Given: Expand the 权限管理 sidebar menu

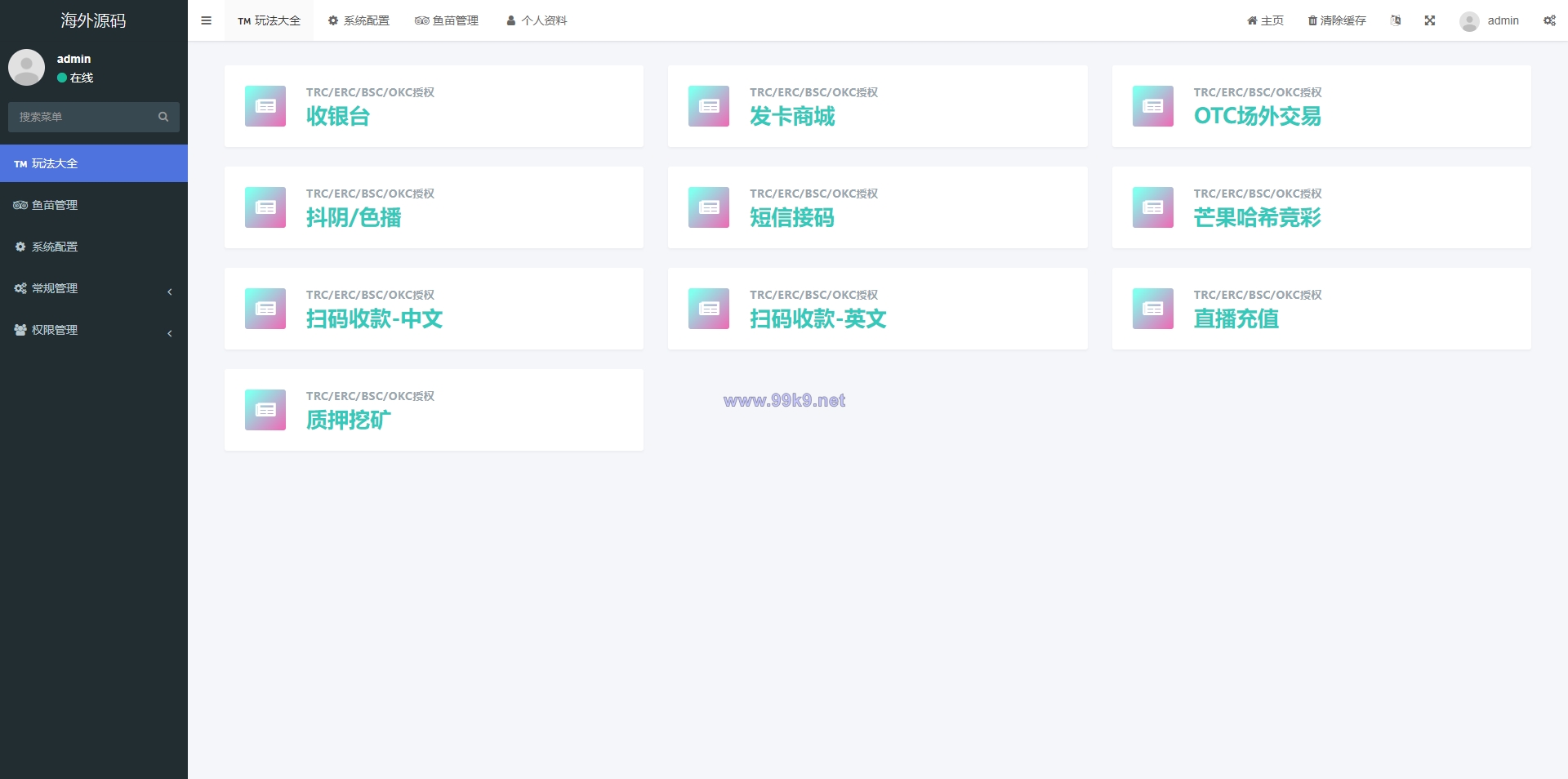Looking at the screenshot, I should 94,330.
